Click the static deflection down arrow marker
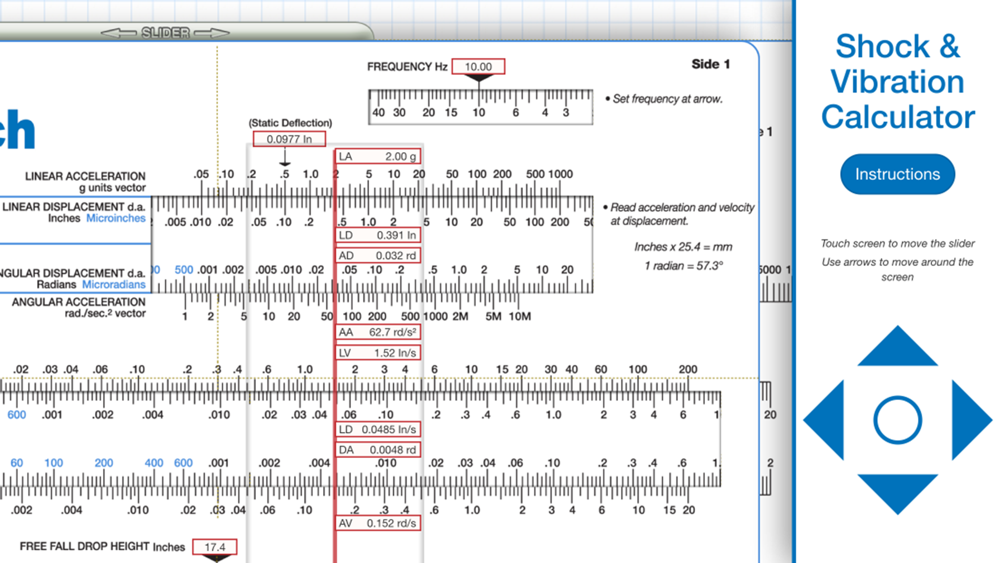1000x563 pixels. pos(285,157)
